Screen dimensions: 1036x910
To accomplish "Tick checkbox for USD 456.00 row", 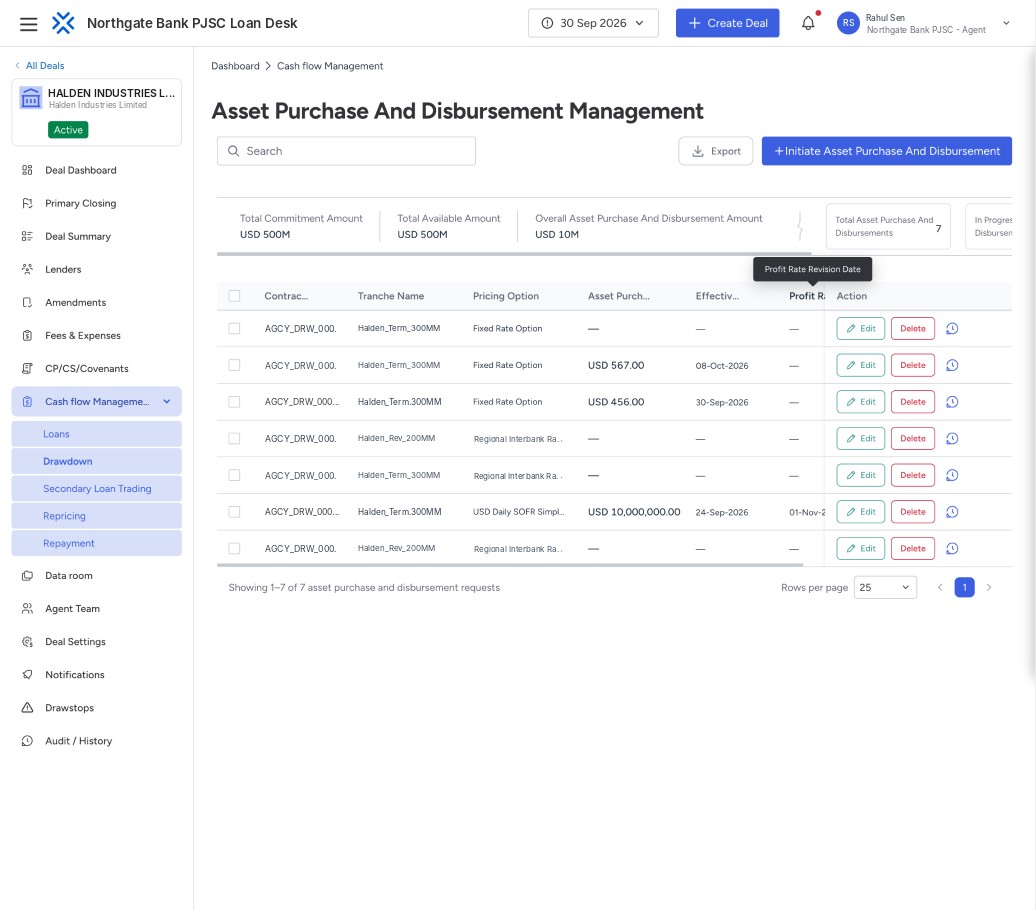I will click(x=234, y=402).
